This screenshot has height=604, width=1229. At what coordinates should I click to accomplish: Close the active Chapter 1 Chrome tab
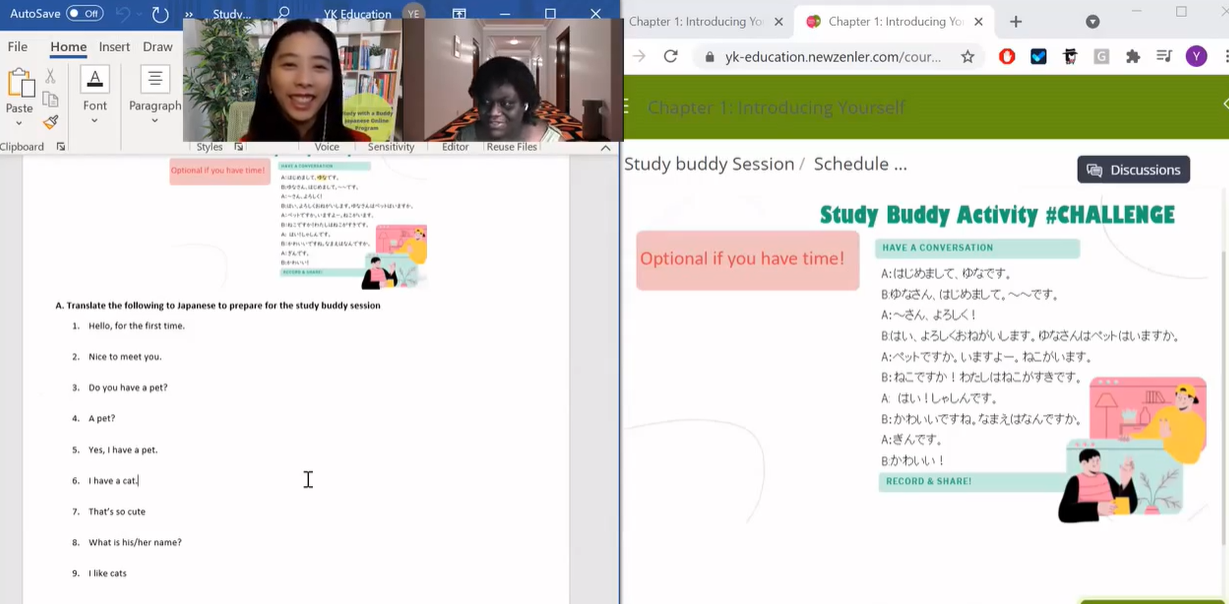(x=978, y=21)
